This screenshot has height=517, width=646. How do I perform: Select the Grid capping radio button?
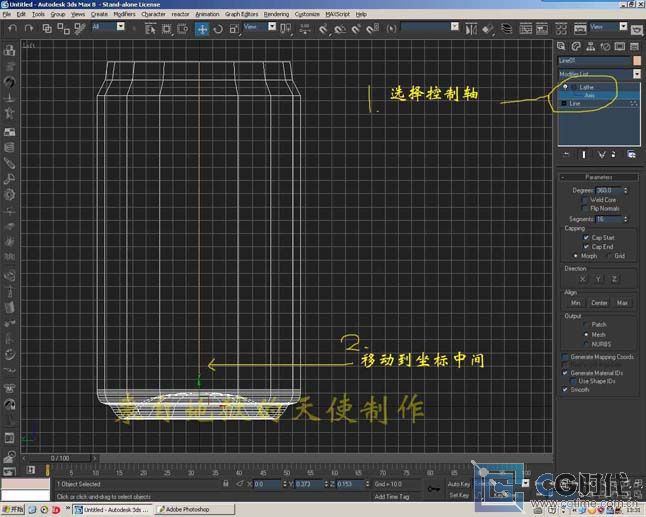coord(609,256)
